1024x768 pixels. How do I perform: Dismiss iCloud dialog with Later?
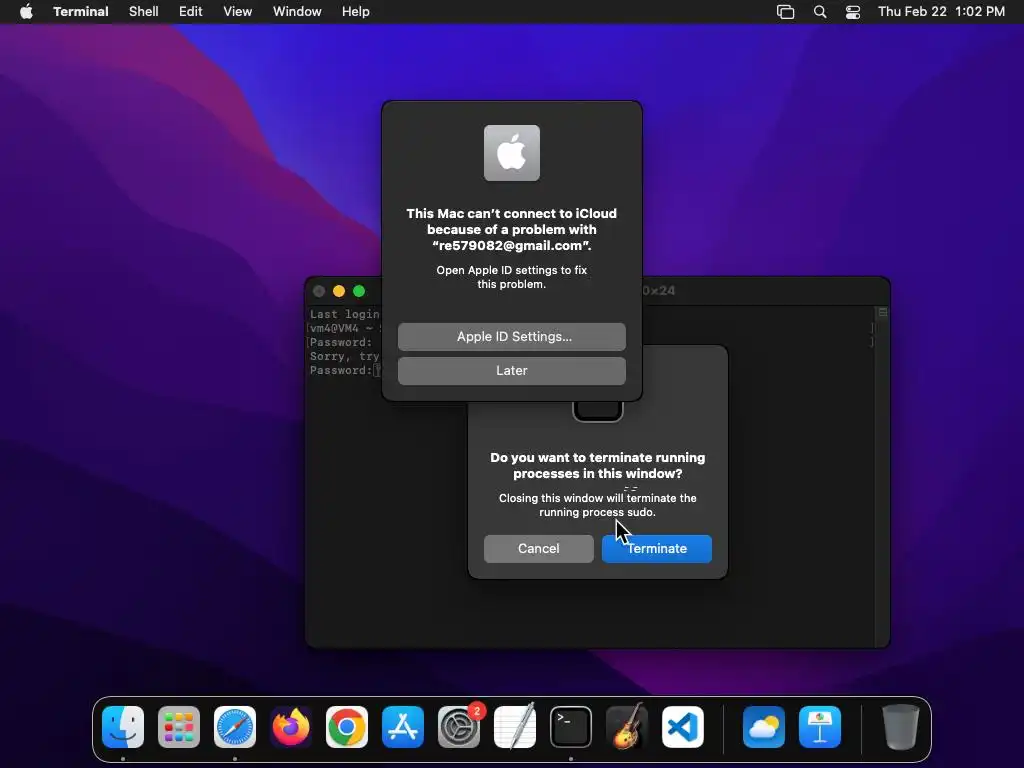point(512,371)
